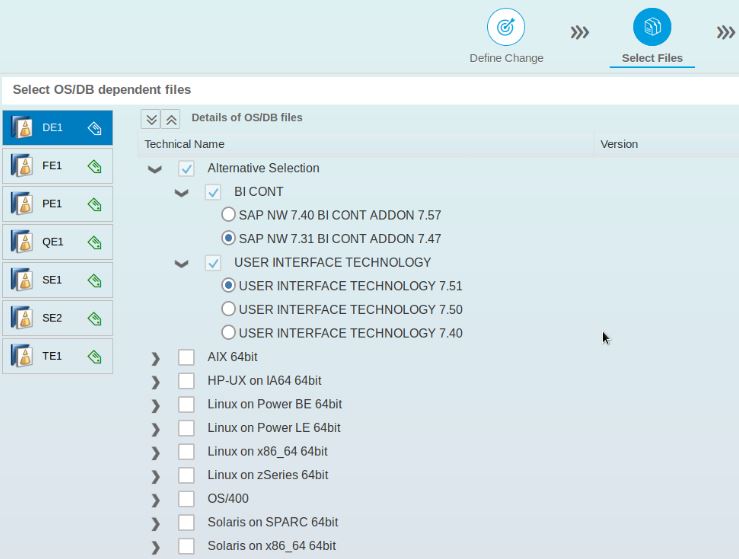Click the tag icon next to DE1
739x559 pixels.
pyautogui.click(x=95, y=128)
